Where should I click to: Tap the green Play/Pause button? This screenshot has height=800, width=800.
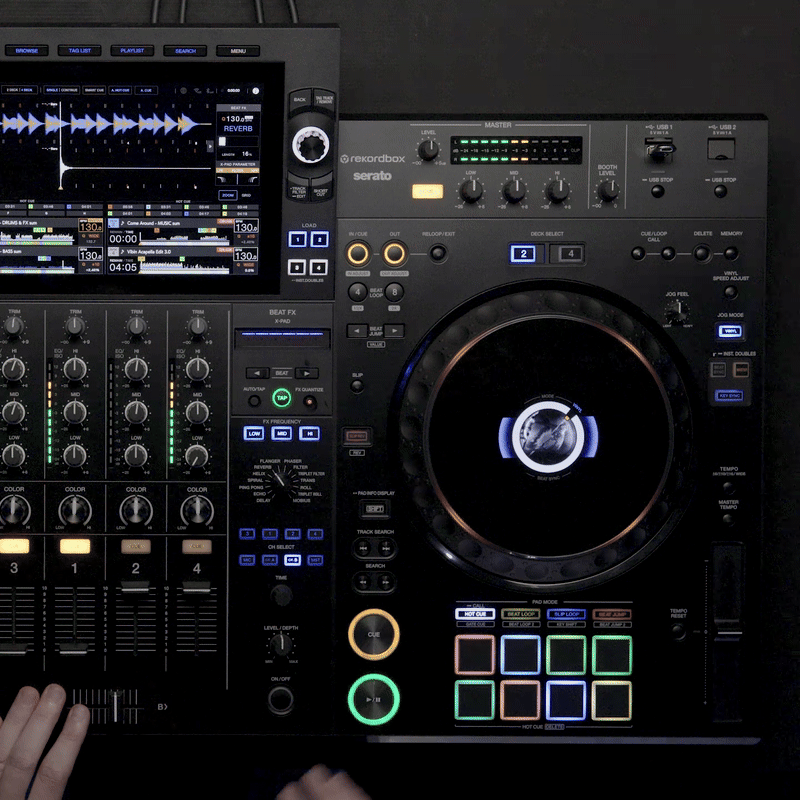pyautogui.click(x=373, y=699)
